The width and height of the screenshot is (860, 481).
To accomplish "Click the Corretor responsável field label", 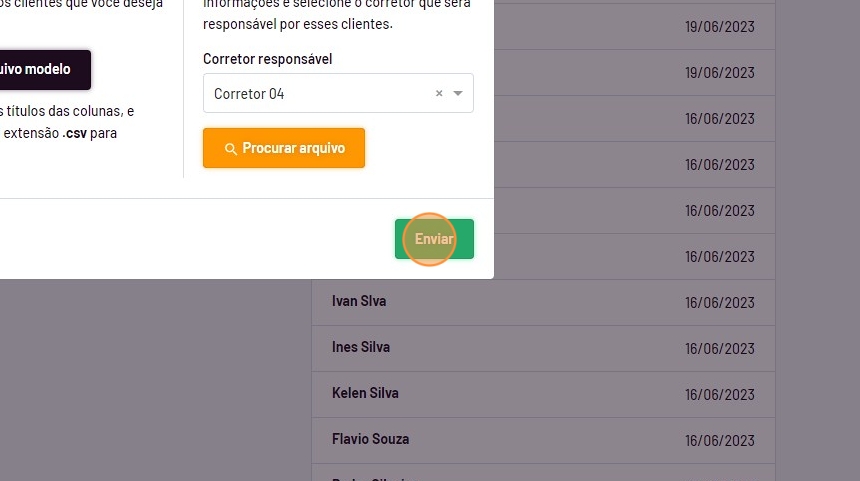I will coord(267,59).
